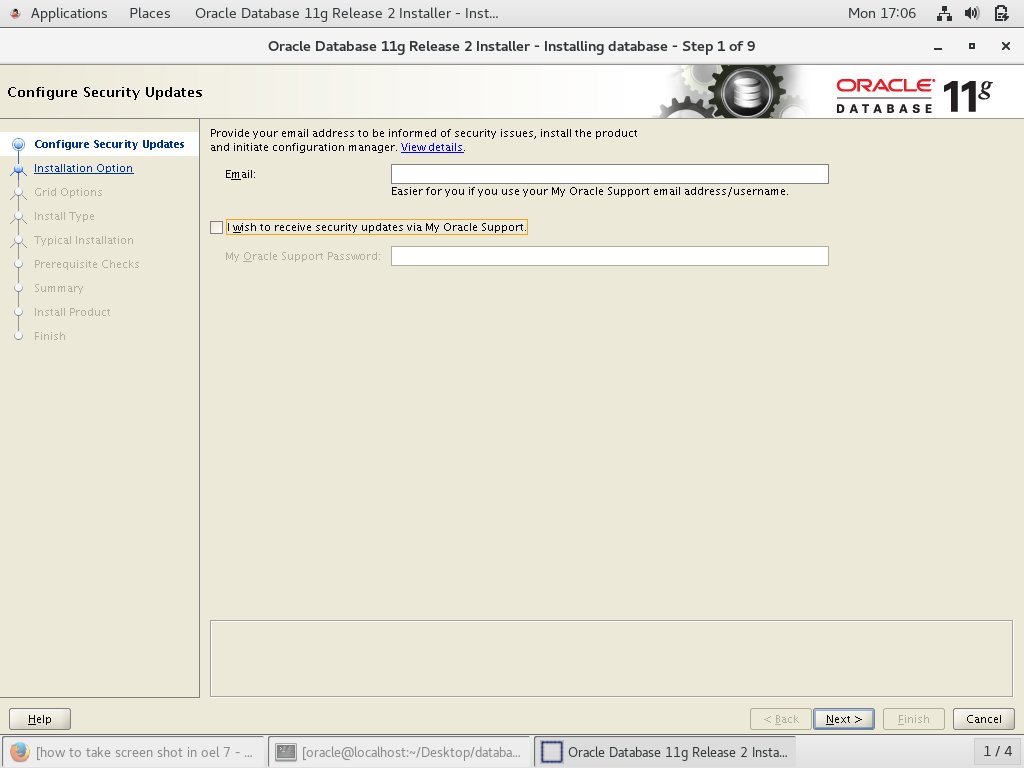Click the disabled Back button

coord(781,719)
